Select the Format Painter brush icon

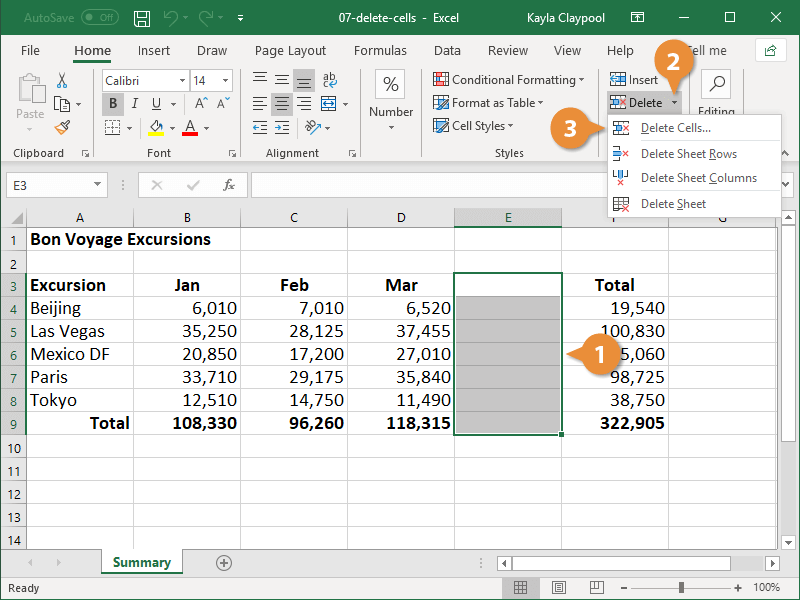(x=62, y=127)
